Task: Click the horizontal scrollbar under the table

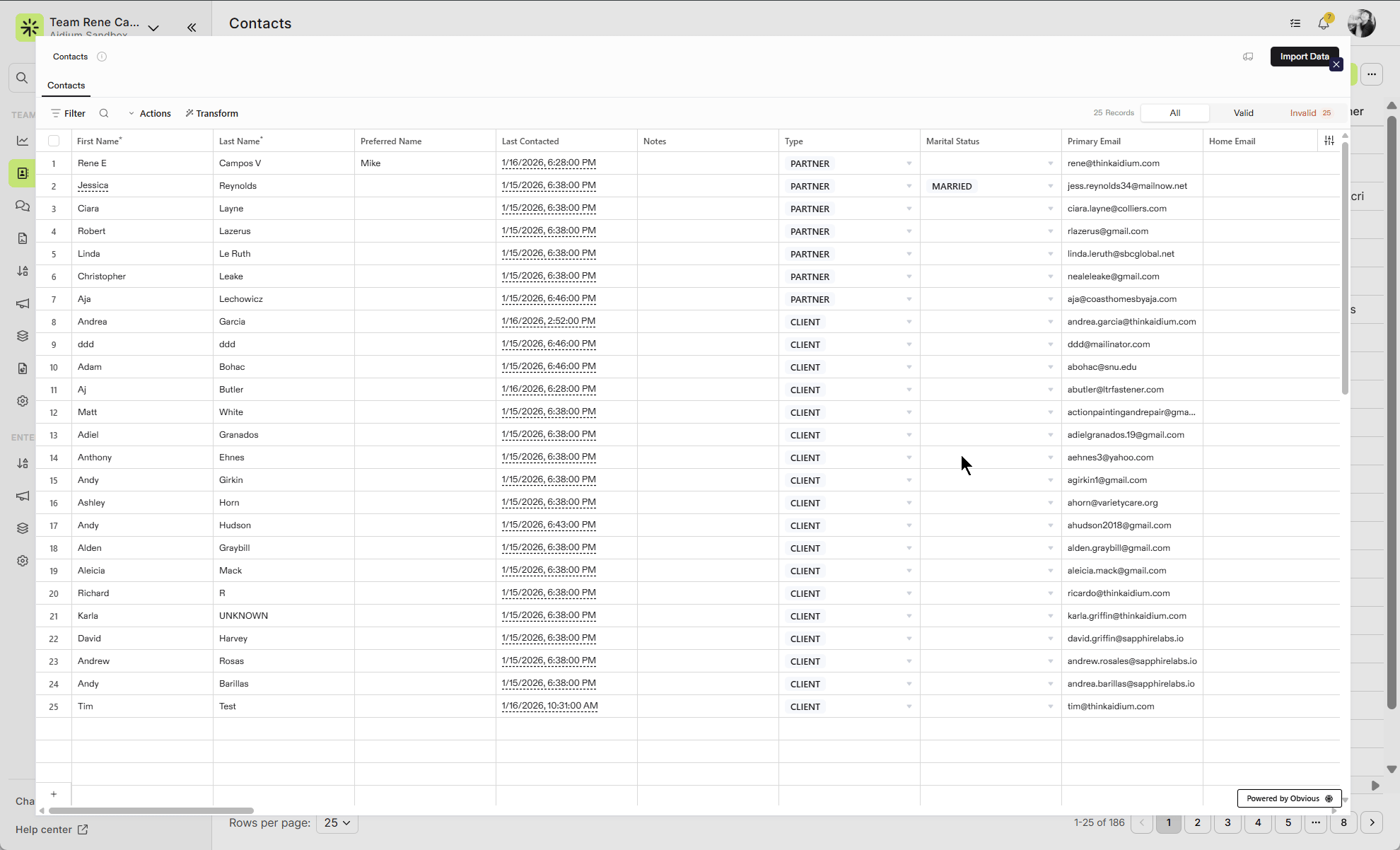Action: [x=151, y=810]
